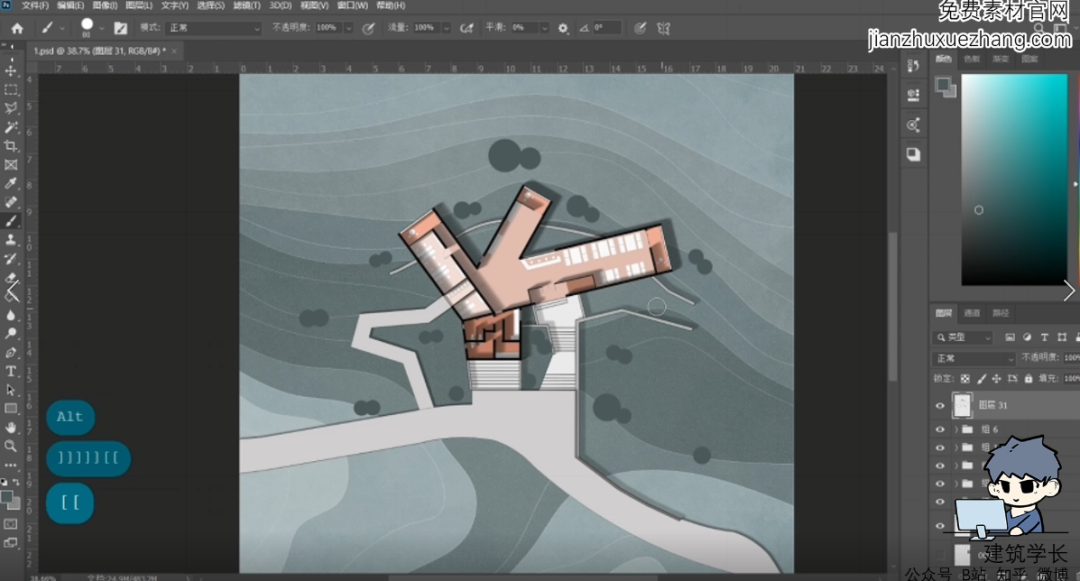Click the brush angle 0° input field
Viewport: 1080px width, 581px height.
pos(608,28)
